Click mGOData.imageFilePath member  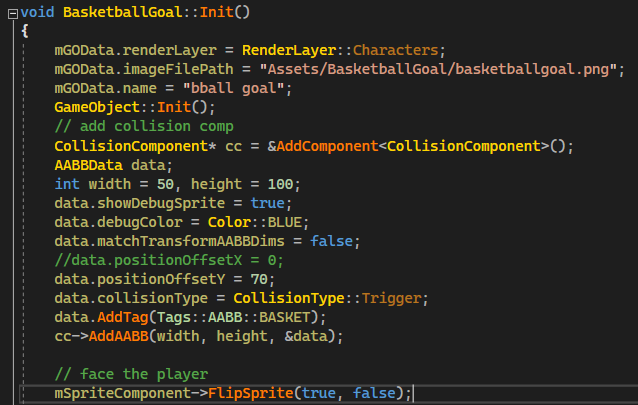pyautogui.click(x=144, y=69)
